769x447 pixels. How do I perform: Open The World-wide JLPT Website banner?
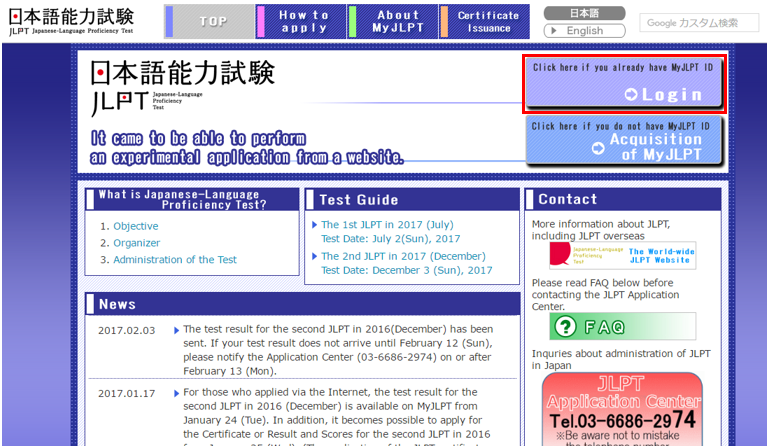point(622,255)
